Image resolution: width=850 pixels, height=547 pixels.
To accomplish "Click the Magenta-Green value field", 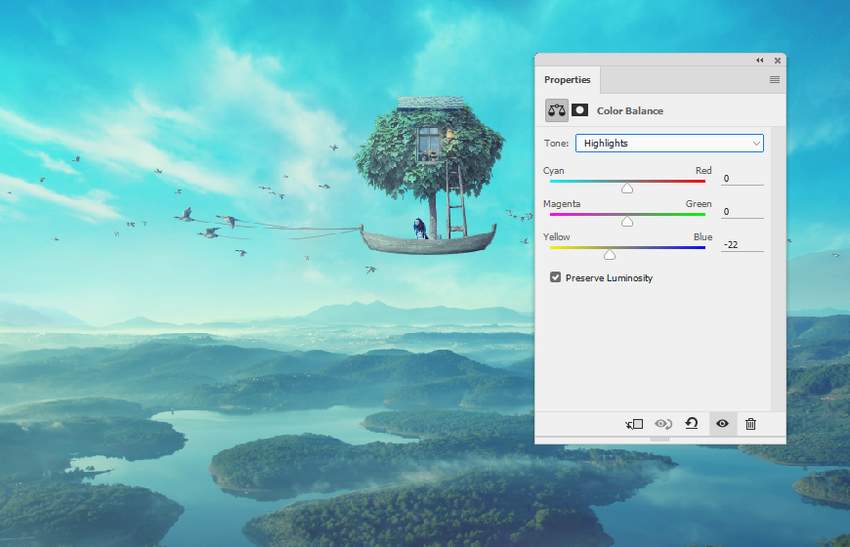I will [742, 211].
